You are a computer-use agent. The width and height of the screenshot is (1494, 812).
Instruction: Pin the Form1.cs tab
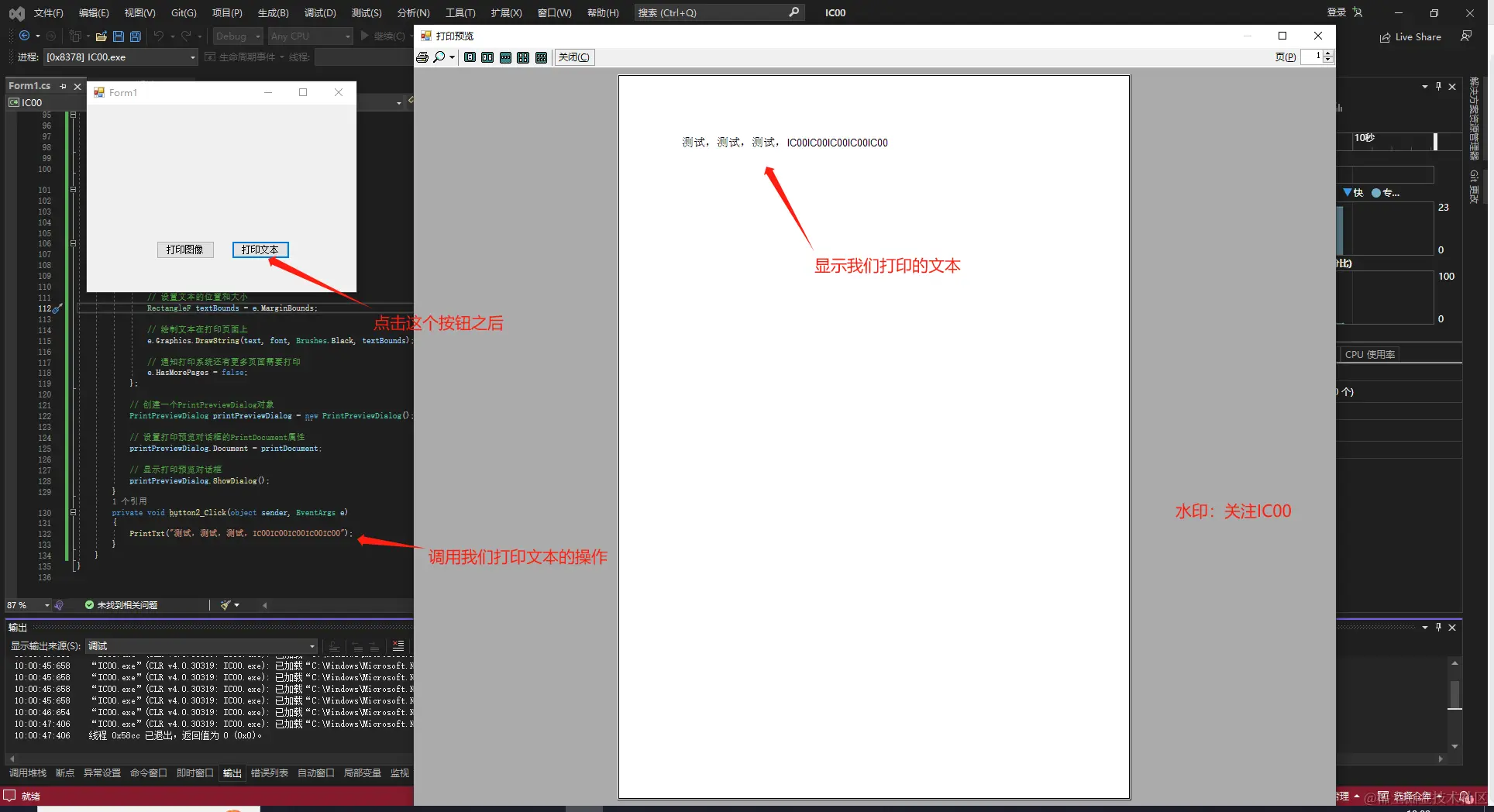[64, 87]
